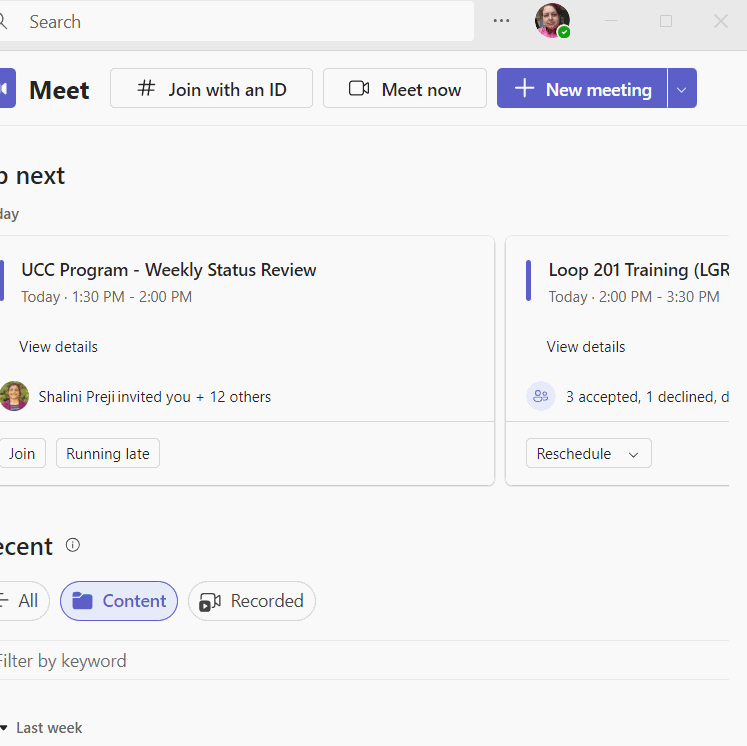Click Running late on UCC meeting
The height and width of the screenshot is (746, 747).
tap(108, 453)
